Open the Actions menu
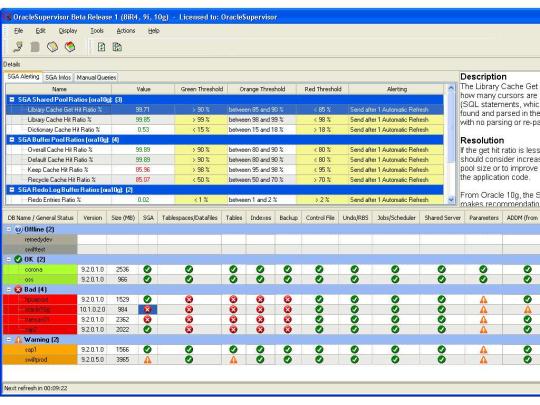The image size is (540, 405). click(126, 31)
